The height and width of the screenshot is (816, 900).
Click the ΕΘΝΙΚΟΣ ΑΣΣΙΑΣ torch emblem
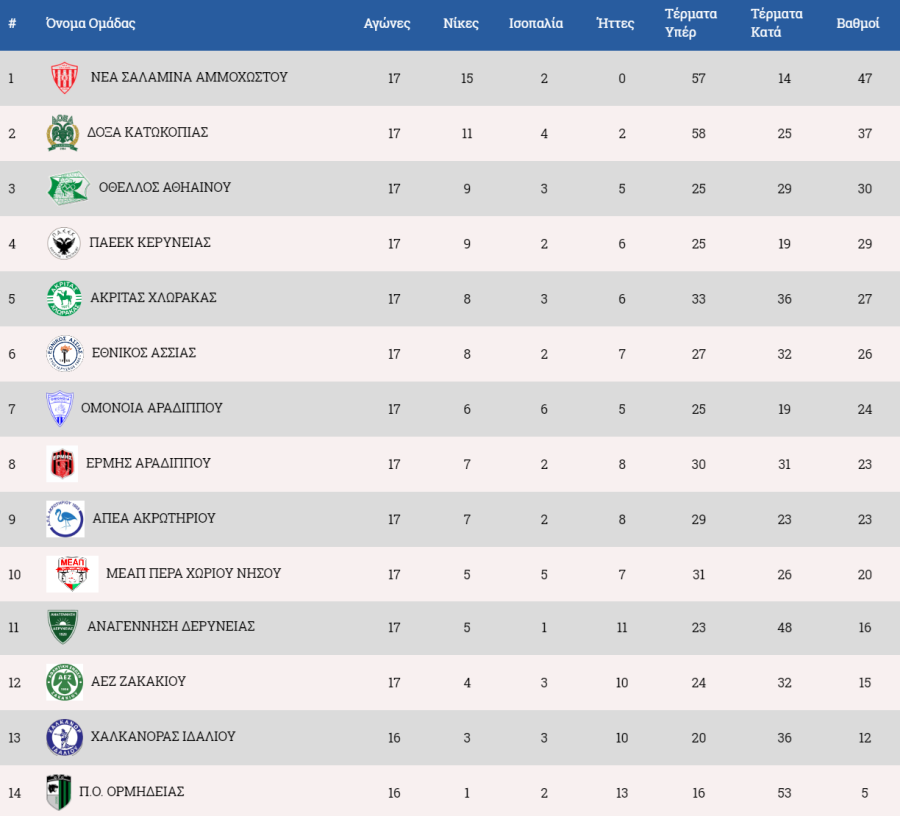point(65,353)
